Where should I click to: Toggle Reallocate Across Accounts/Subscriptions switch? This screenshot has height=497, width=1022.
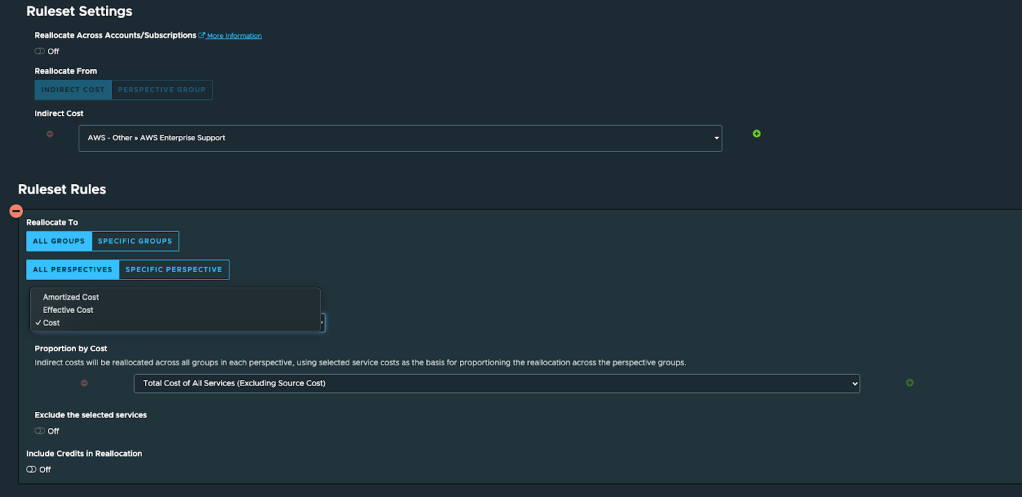(40, 51)
